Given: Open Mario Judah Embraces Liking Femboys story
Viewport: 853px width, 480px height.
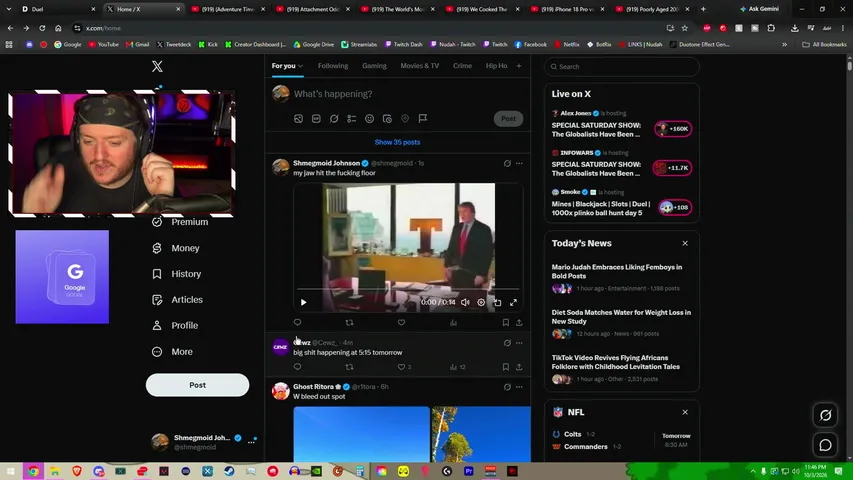Looking at the screenshot, I should (x=616, y=272).
